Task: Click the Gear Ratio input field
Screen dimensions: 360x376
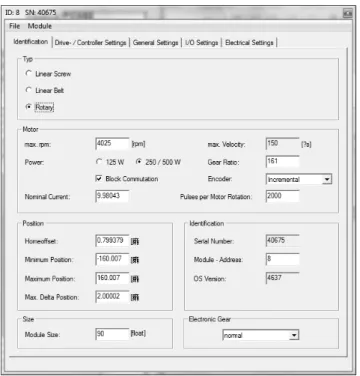Action: coord(282,162)
